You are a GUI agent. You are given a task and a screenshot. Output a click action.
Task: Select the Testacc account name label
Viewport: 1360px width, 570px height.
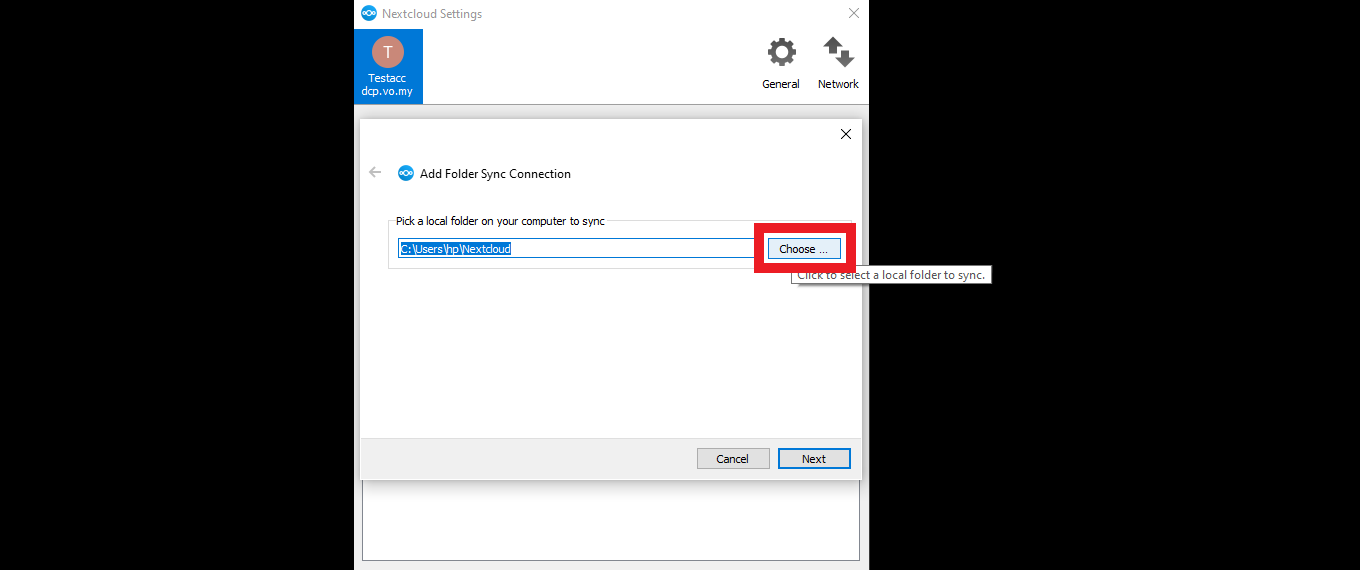click(387, 78)
